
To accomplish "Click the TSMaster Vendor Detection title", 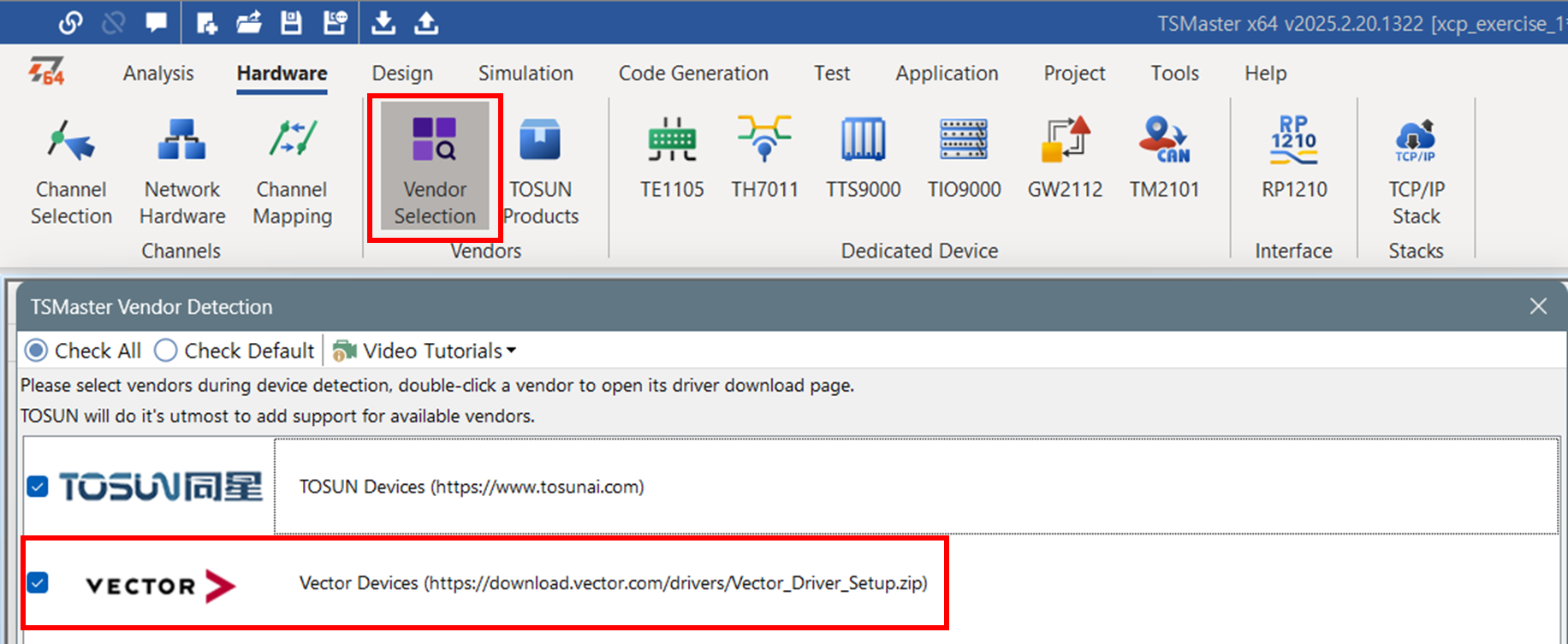I will coord(151,307).
